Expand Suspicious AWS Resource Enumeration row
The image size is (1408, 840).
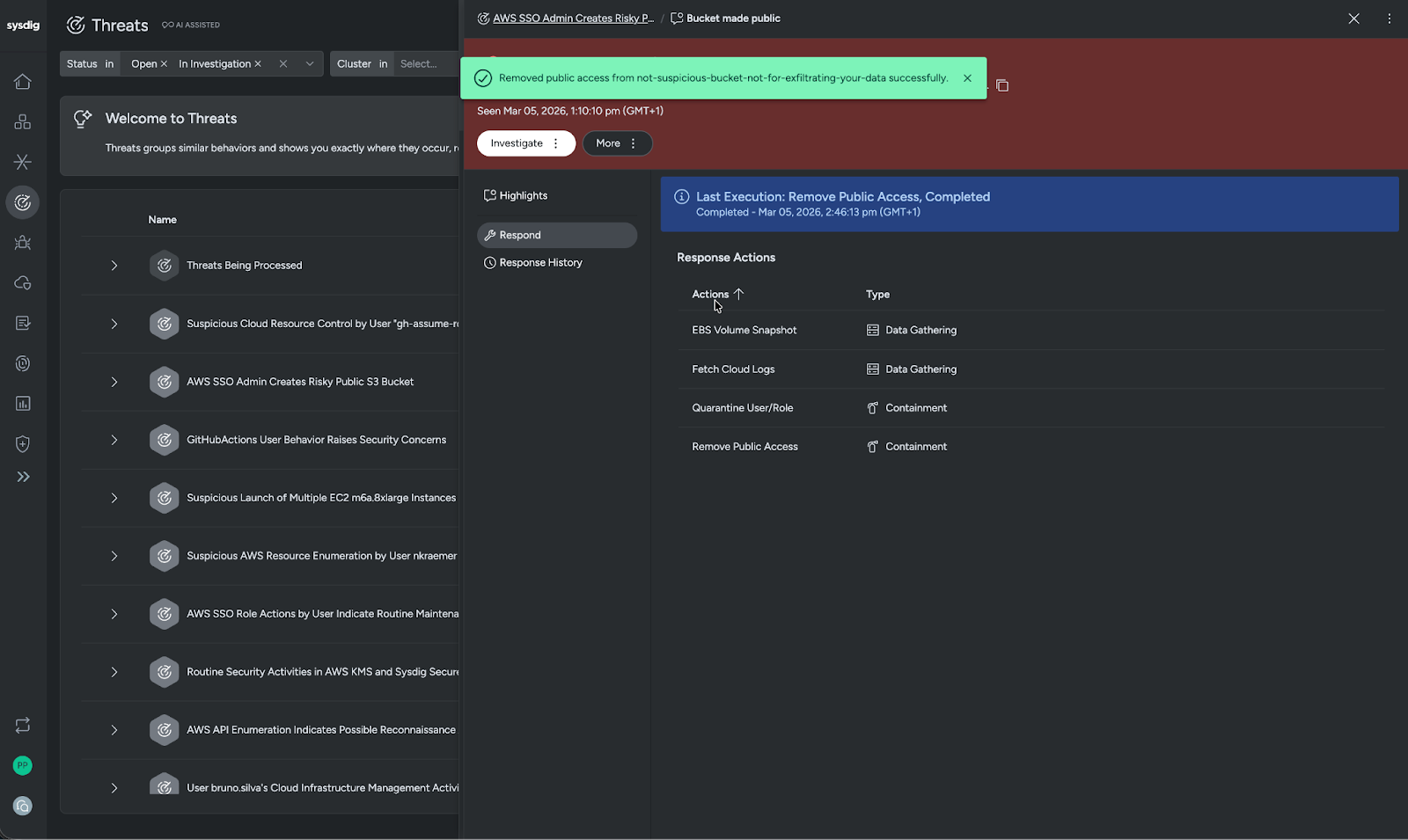coord(114,556)
